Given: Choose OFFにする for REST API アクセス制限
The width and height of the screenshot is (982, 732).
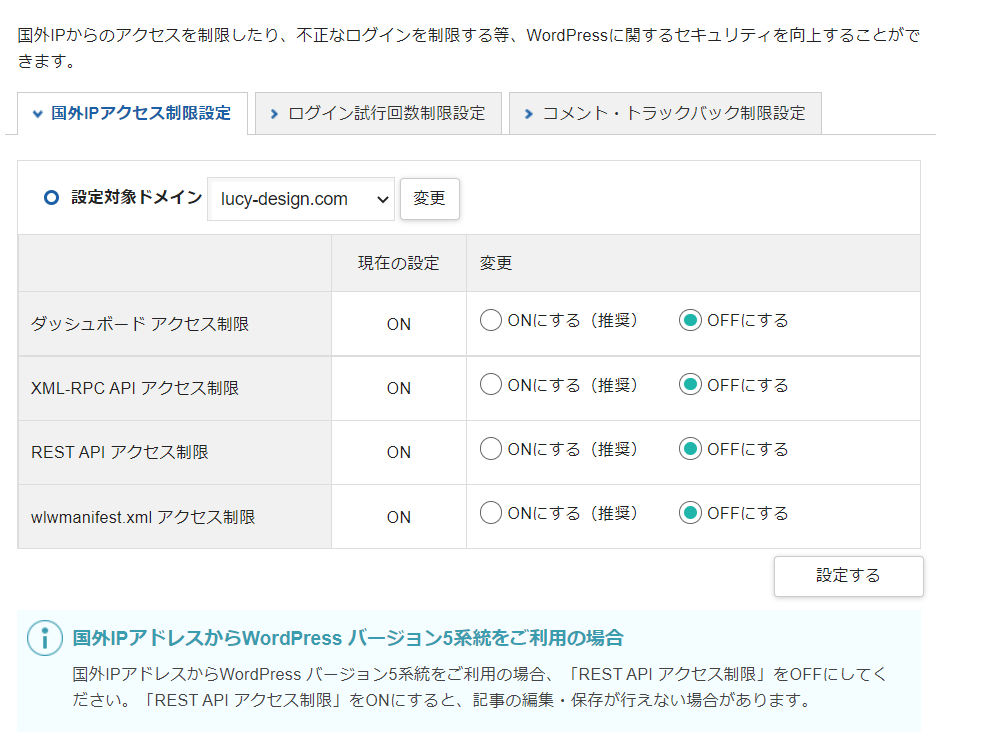Looking at the screenshot, I should tap(690, 449).
